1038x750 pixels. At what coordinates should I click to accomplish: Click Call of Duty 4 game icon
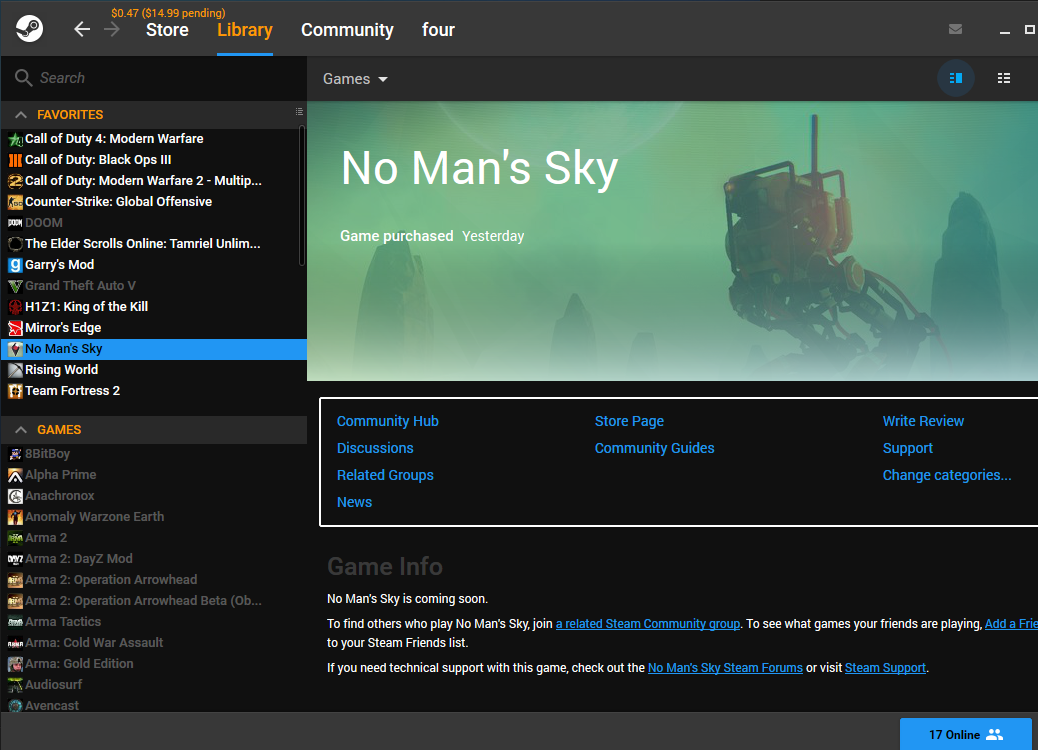(15, 139)
